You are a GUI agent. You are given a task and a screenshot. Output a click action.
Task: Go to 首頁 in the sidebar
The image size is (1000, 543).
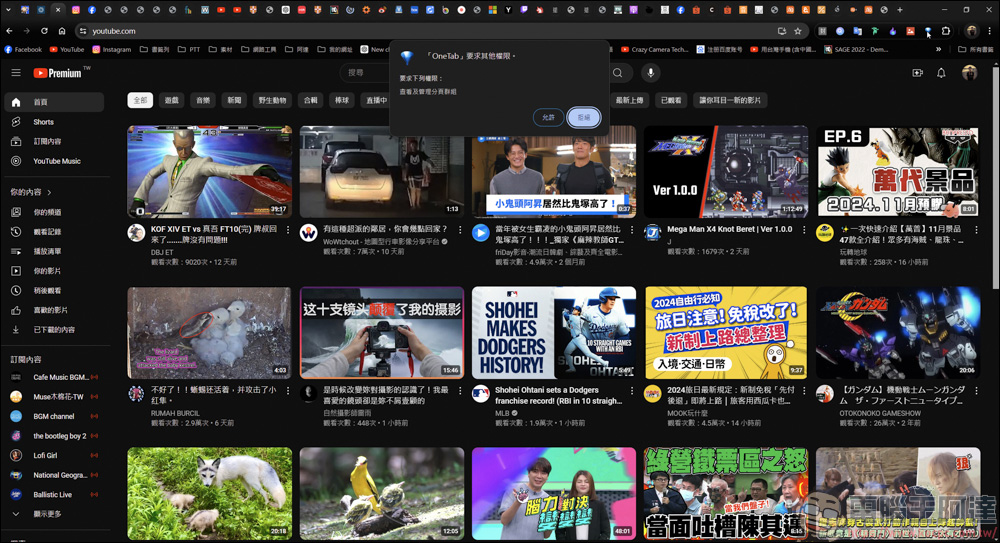point(54,102)
